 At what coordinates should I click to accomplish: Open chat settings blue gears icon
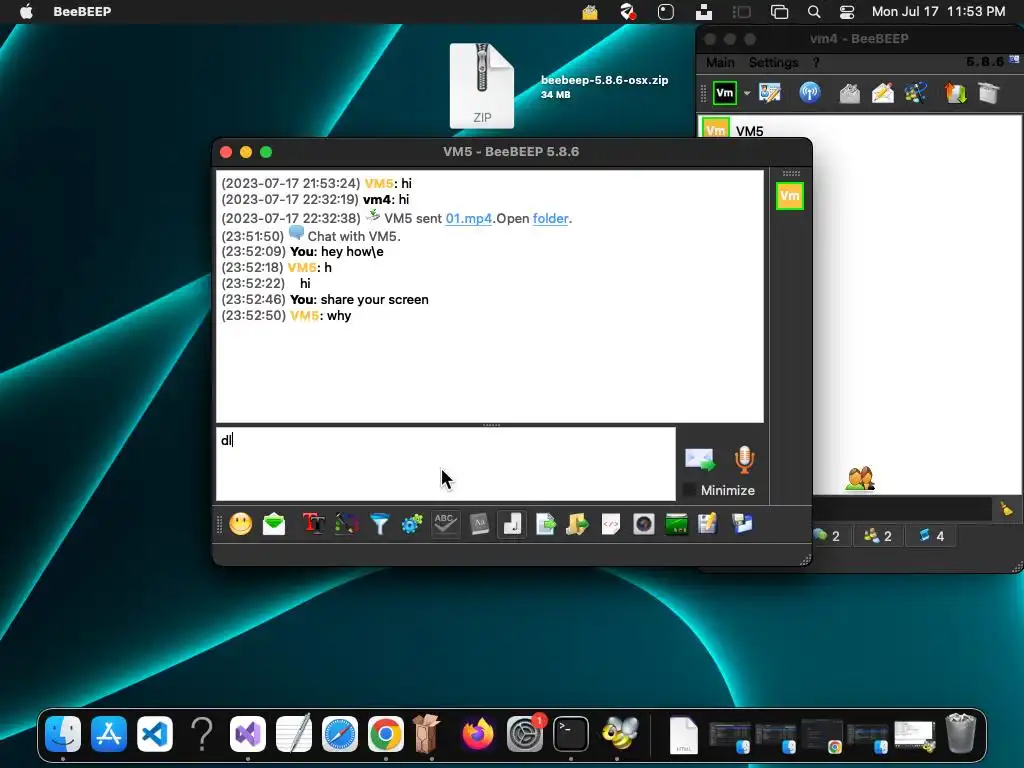pyautogui.click(x=412, y=524)
